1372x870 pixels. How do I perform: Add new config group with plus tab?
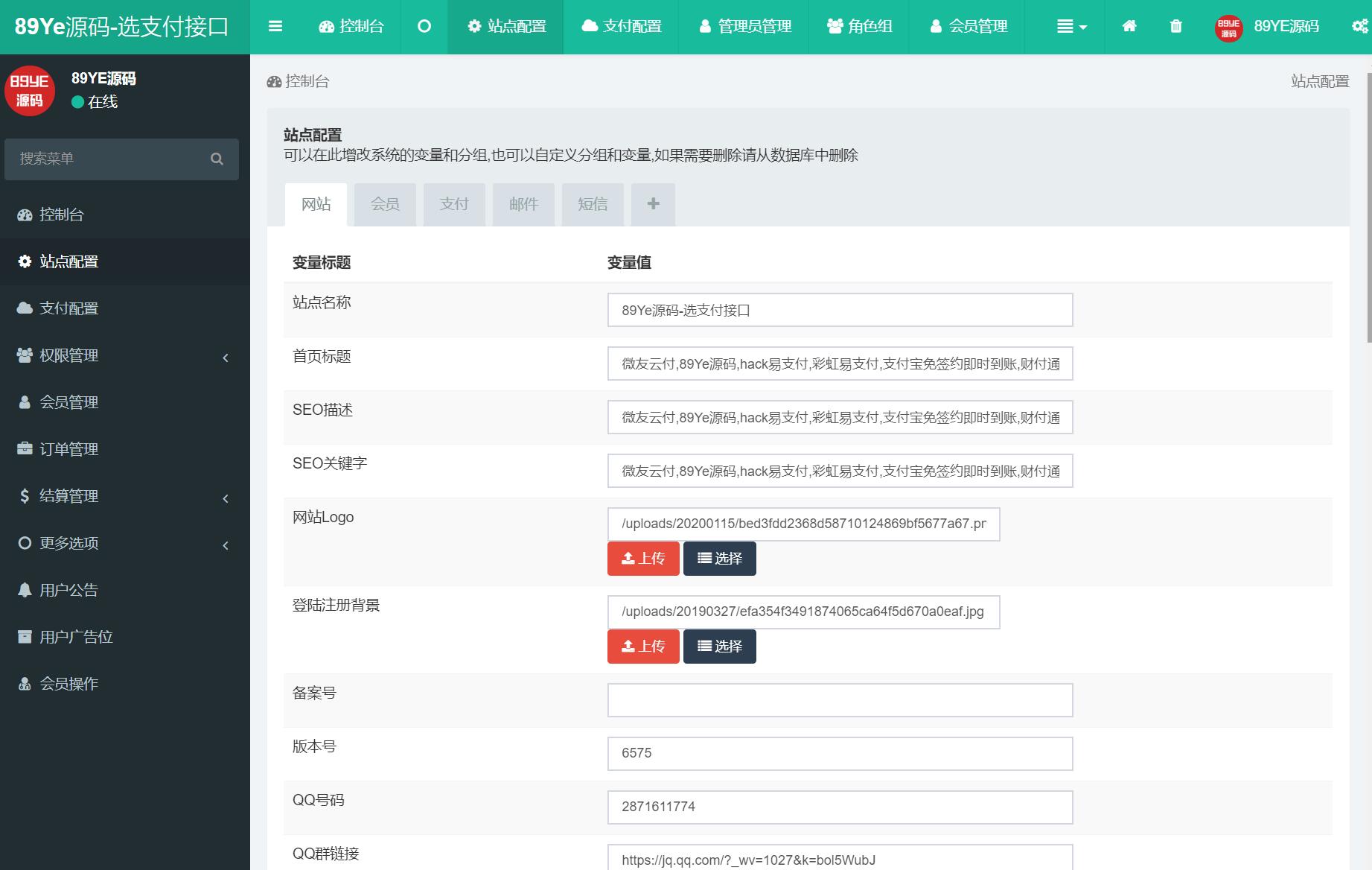coord(653,204)
